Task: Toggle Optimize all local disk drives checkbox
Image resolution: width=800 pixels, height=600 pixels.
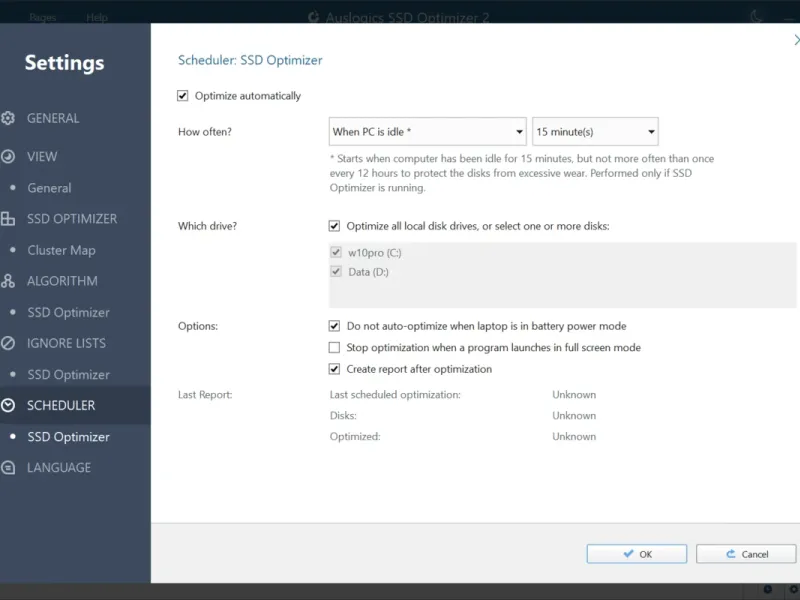Action: 334,226
